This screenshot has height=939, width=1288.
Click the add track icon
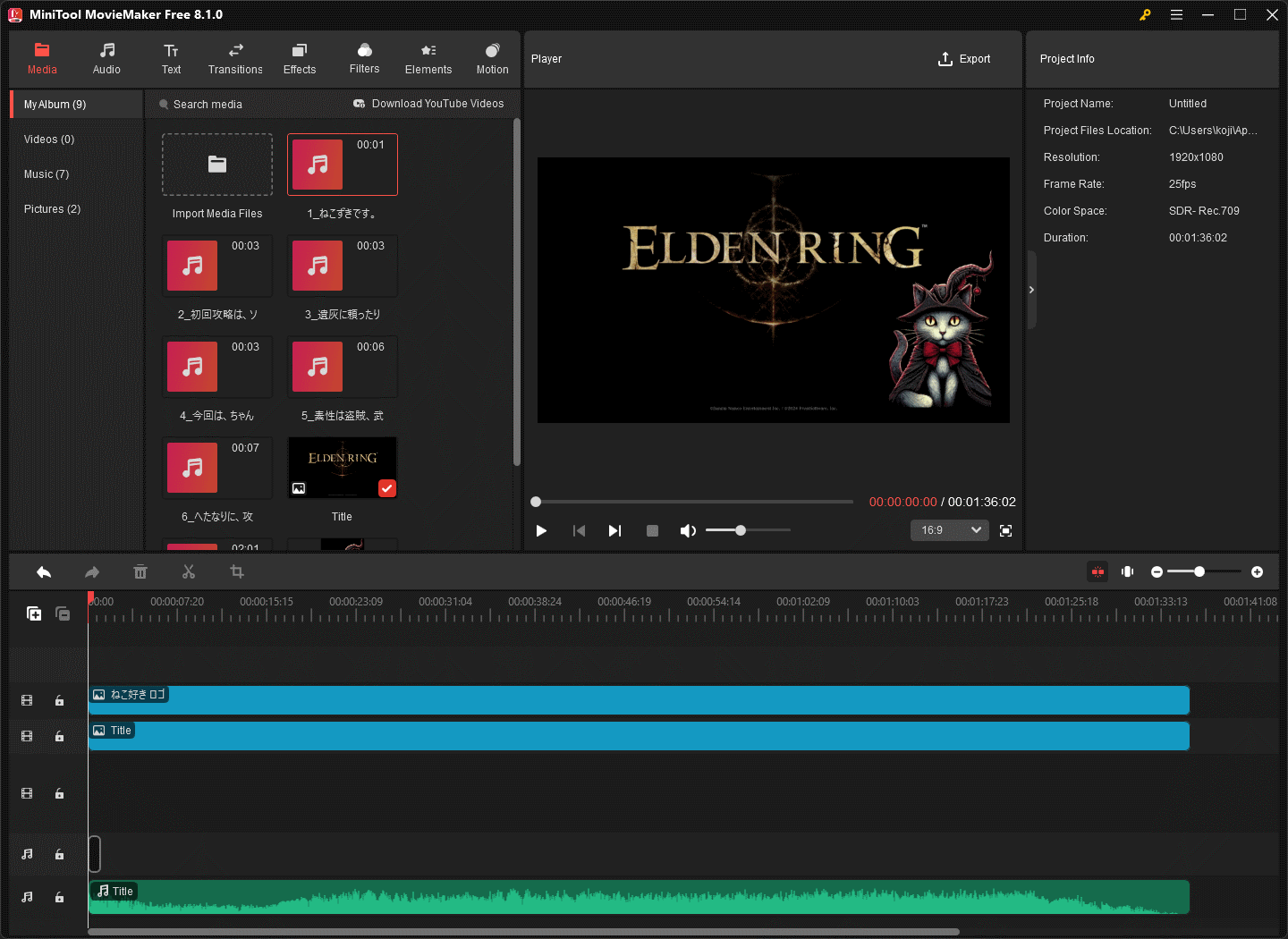(34, 613)
